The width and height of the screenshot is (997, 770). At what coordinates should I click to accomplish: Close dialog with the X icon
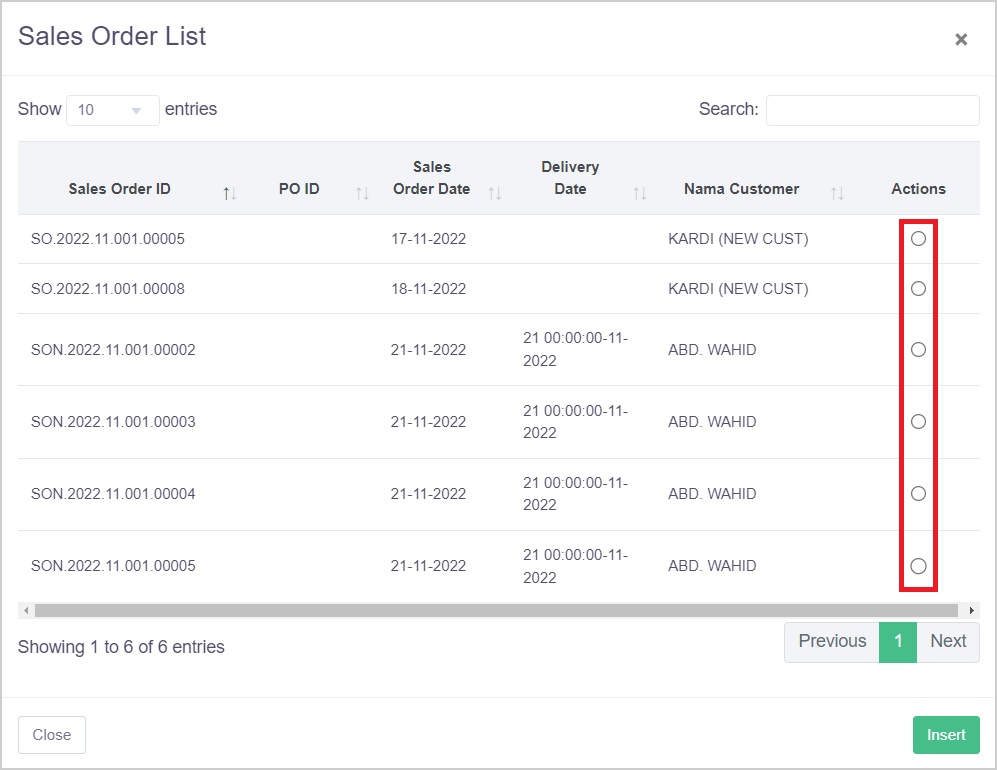[x=961, y=40]
